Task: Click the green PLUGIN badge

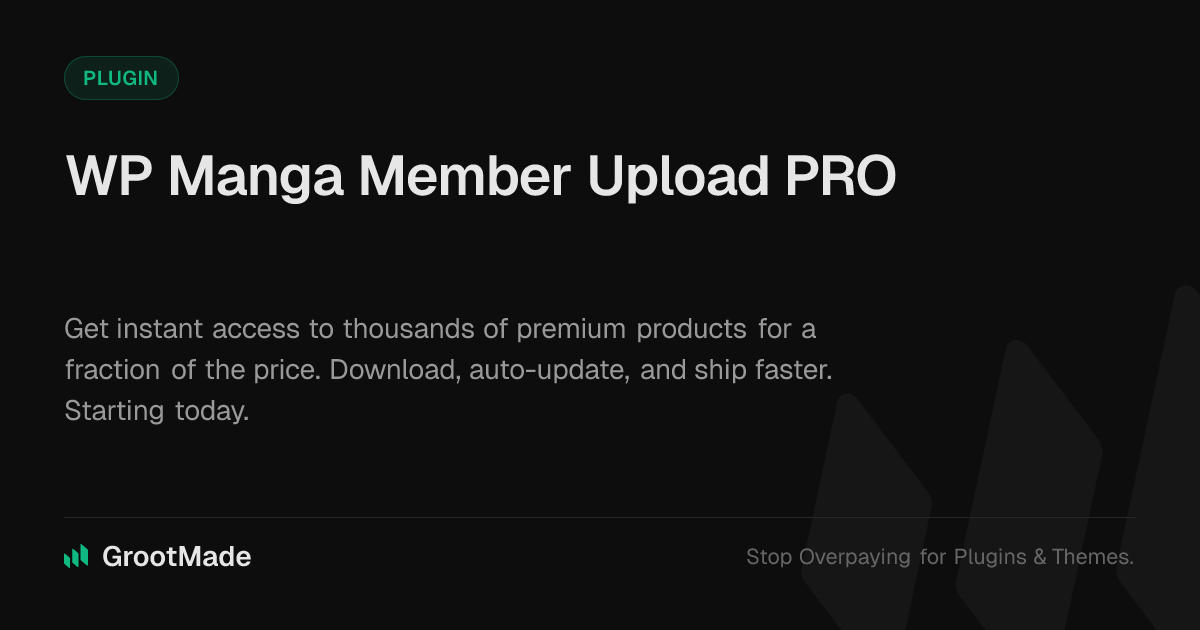Action: (121, 78)
